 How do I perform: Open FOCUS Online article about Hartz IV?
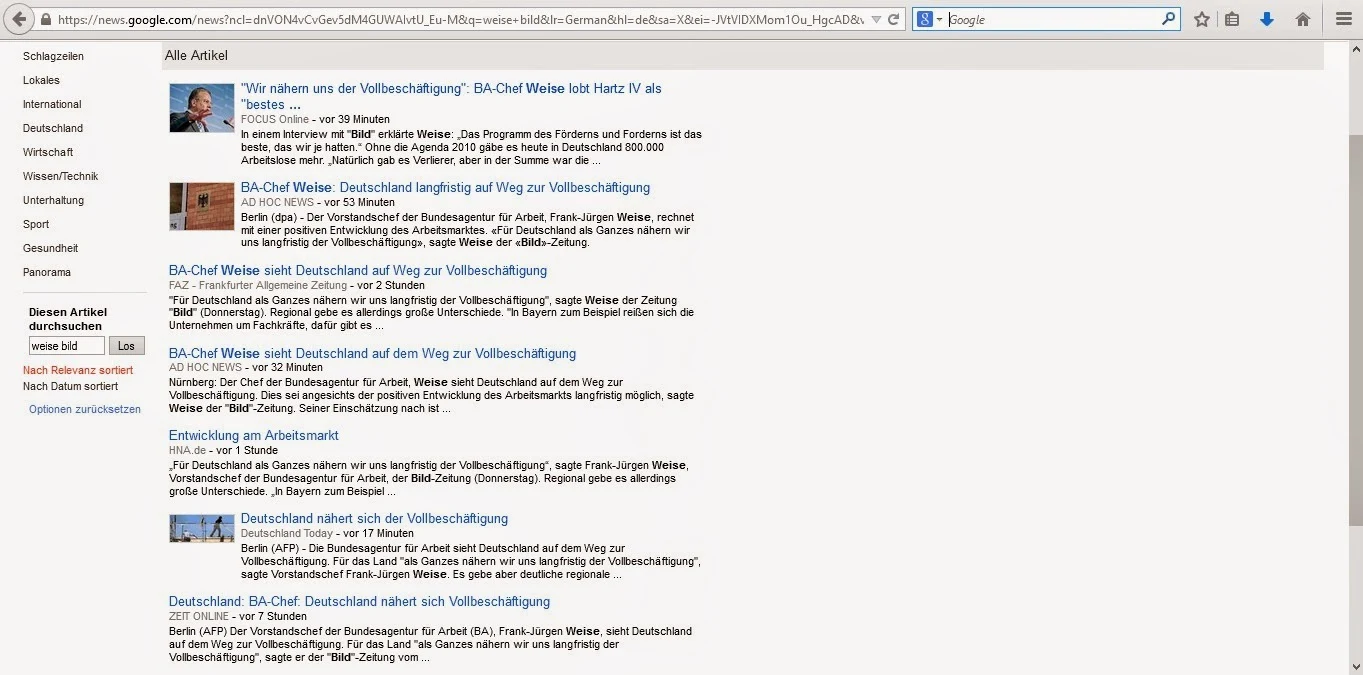pos(451,96)
